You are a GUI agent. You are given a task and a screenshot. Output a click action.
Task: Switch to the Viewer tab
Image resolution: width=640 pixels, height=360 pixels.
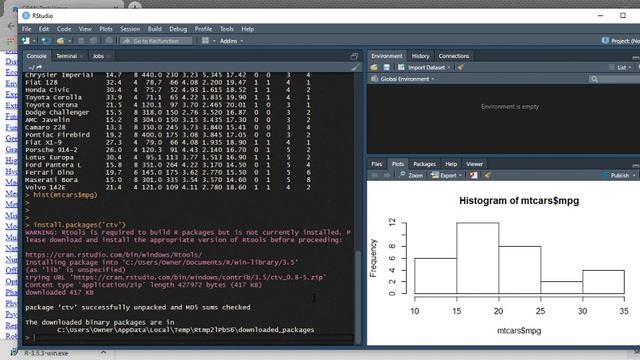tap(474, 164)
